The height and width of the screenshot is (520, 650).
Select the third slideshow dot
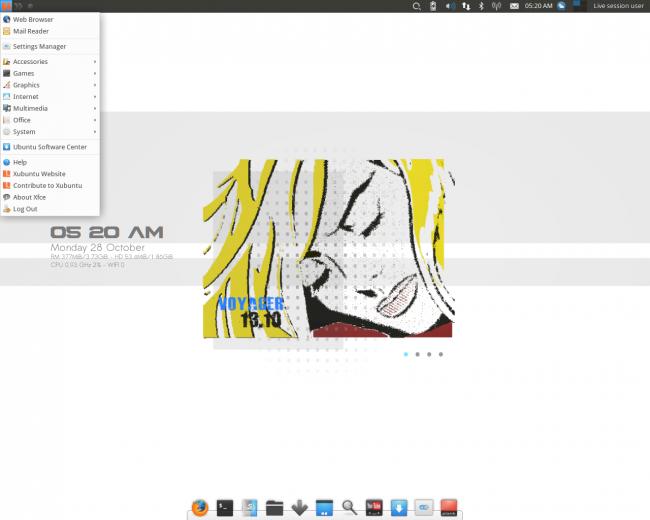pos(429,354)
